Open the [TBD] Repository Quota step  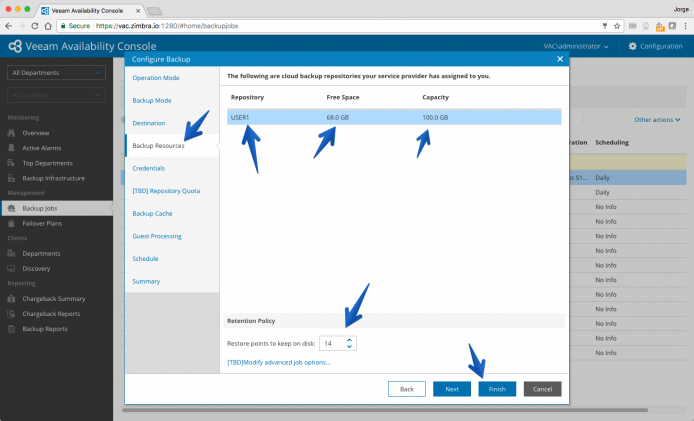pyautogui.click(x=166, y=190)
